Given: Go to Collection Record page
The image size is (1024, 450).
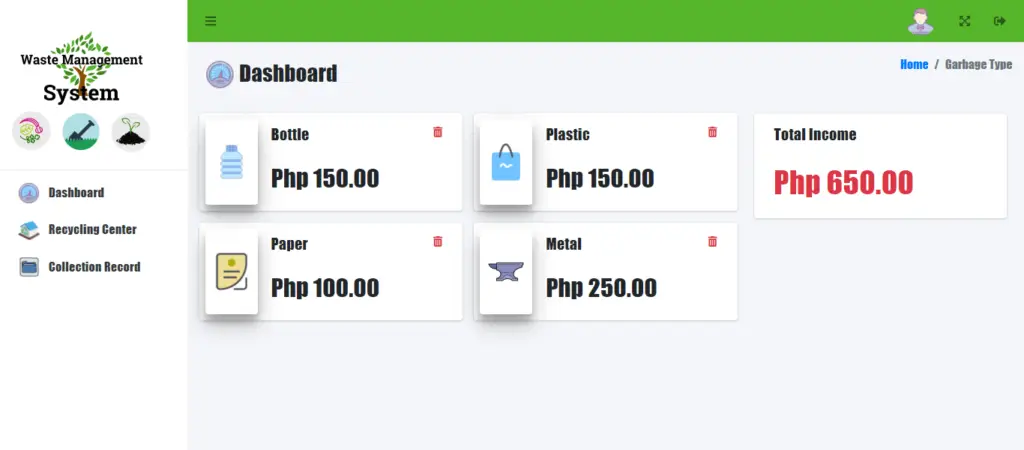Looking at the screenshot, I should coord(93,267).
